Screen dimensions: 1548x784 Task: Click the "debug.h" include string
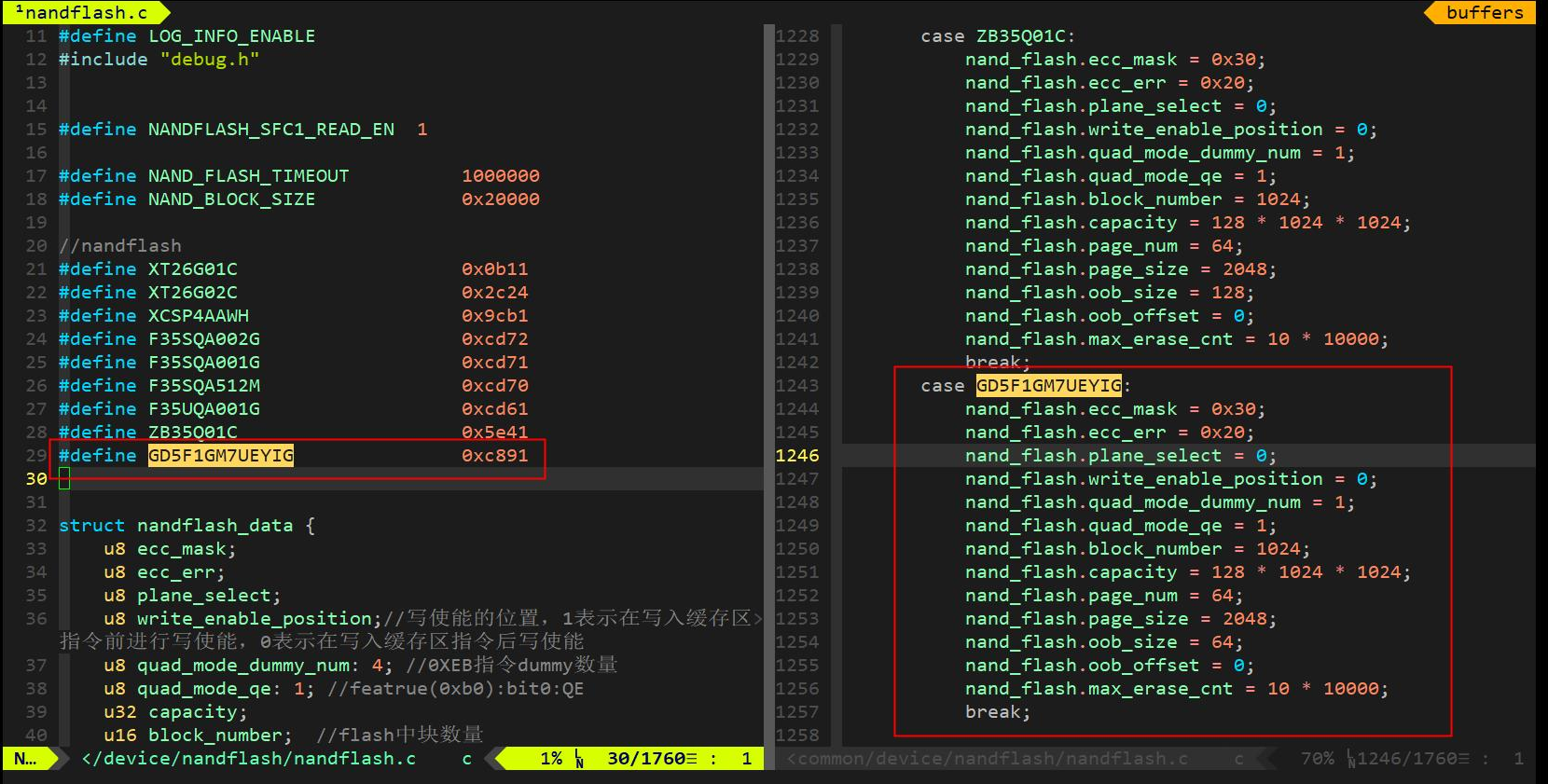[210, 60]
